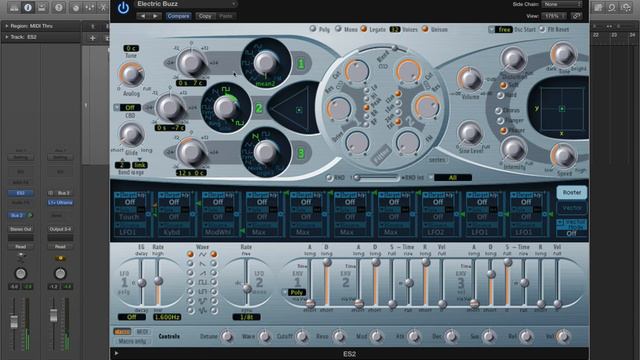Select oscillator 3 number button

(x=301, y=153)
